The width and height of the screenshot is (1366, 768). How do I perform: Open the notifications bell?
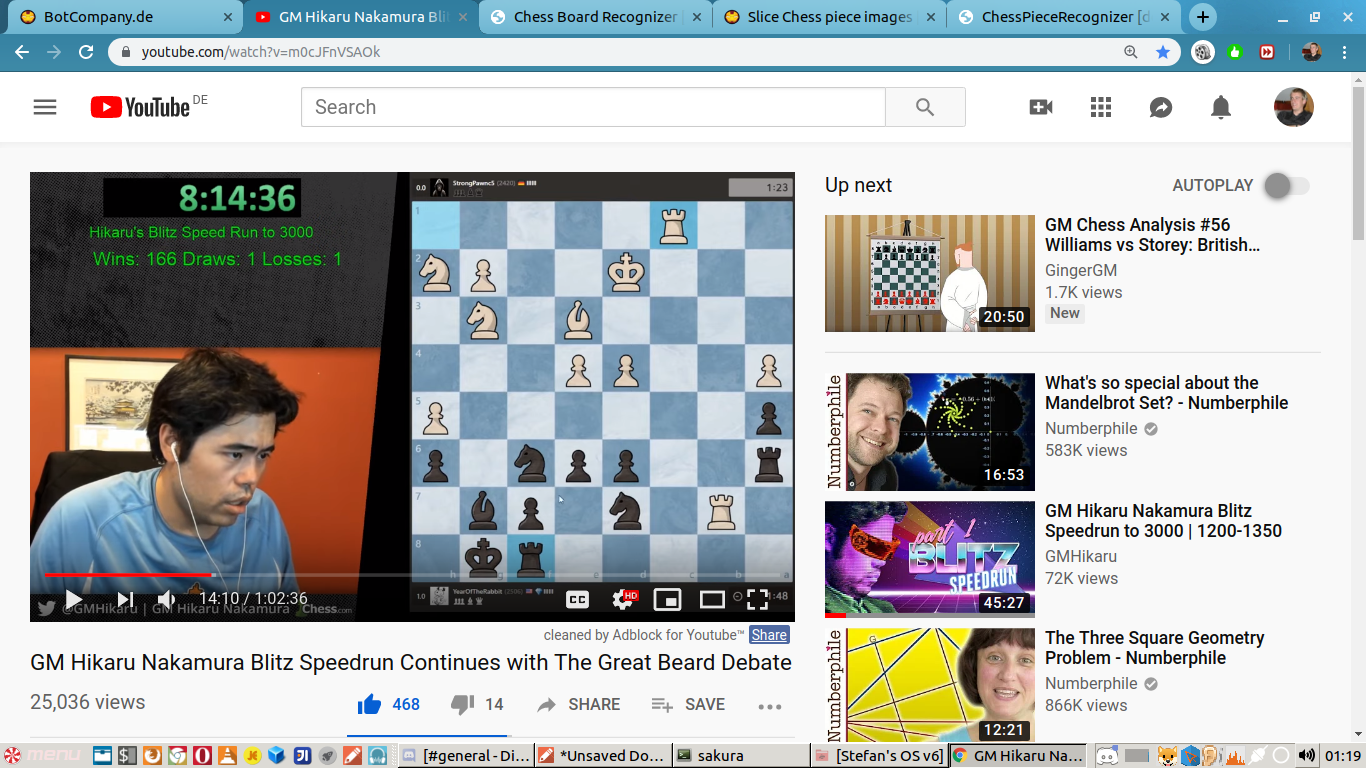coord(1221,107)
